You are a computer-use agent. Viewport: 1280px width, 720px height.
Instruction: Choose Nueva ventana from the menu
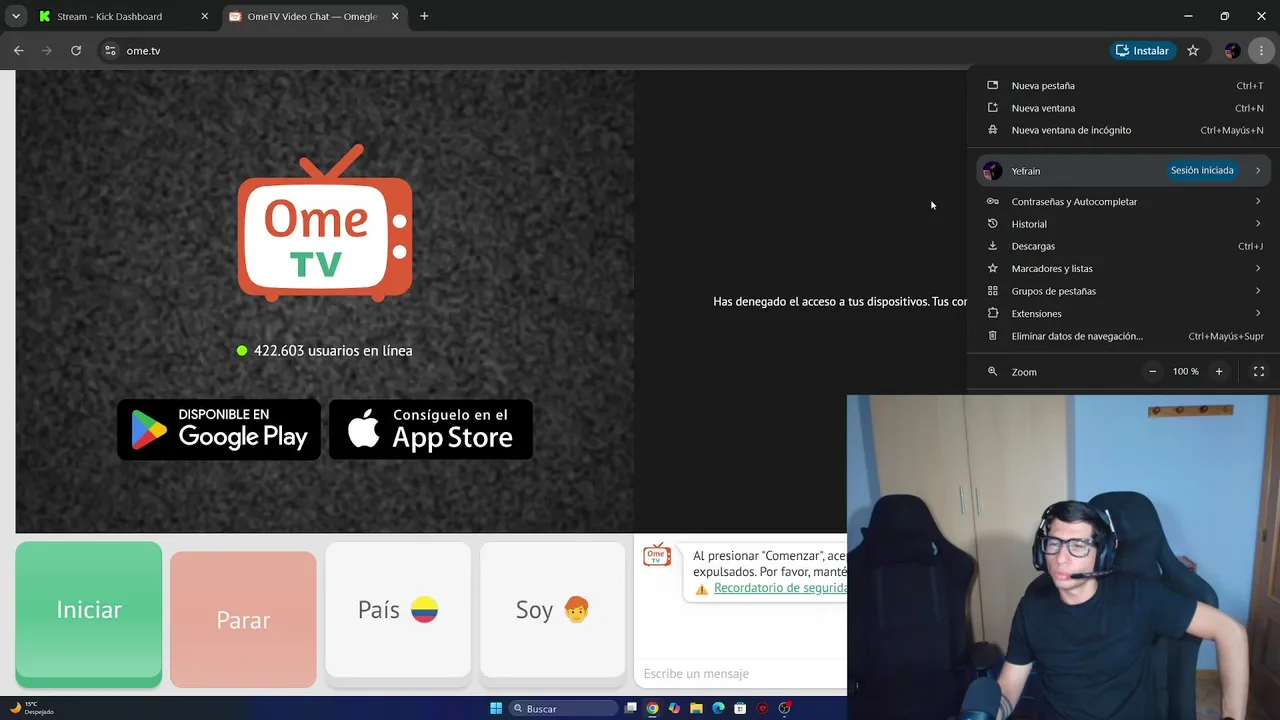click(1124, 108)
